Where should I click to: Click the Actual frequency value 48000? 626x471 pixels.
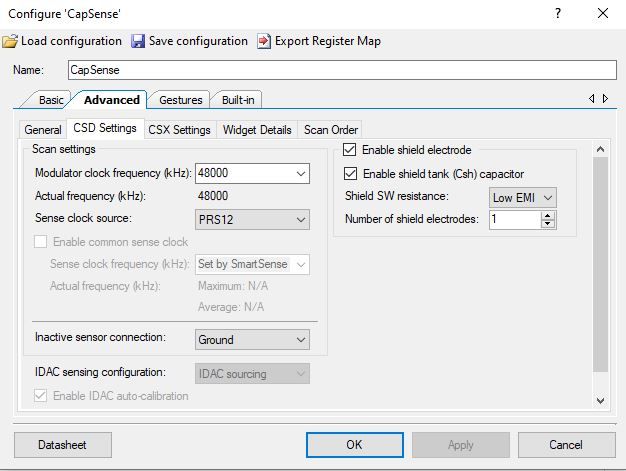pos(213,196)
